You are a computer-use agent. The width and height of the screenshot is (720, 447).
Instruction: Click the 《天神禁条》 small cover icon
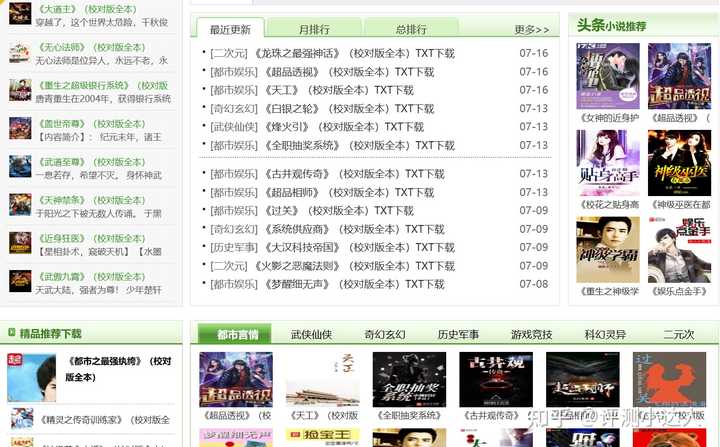[20, 205]
